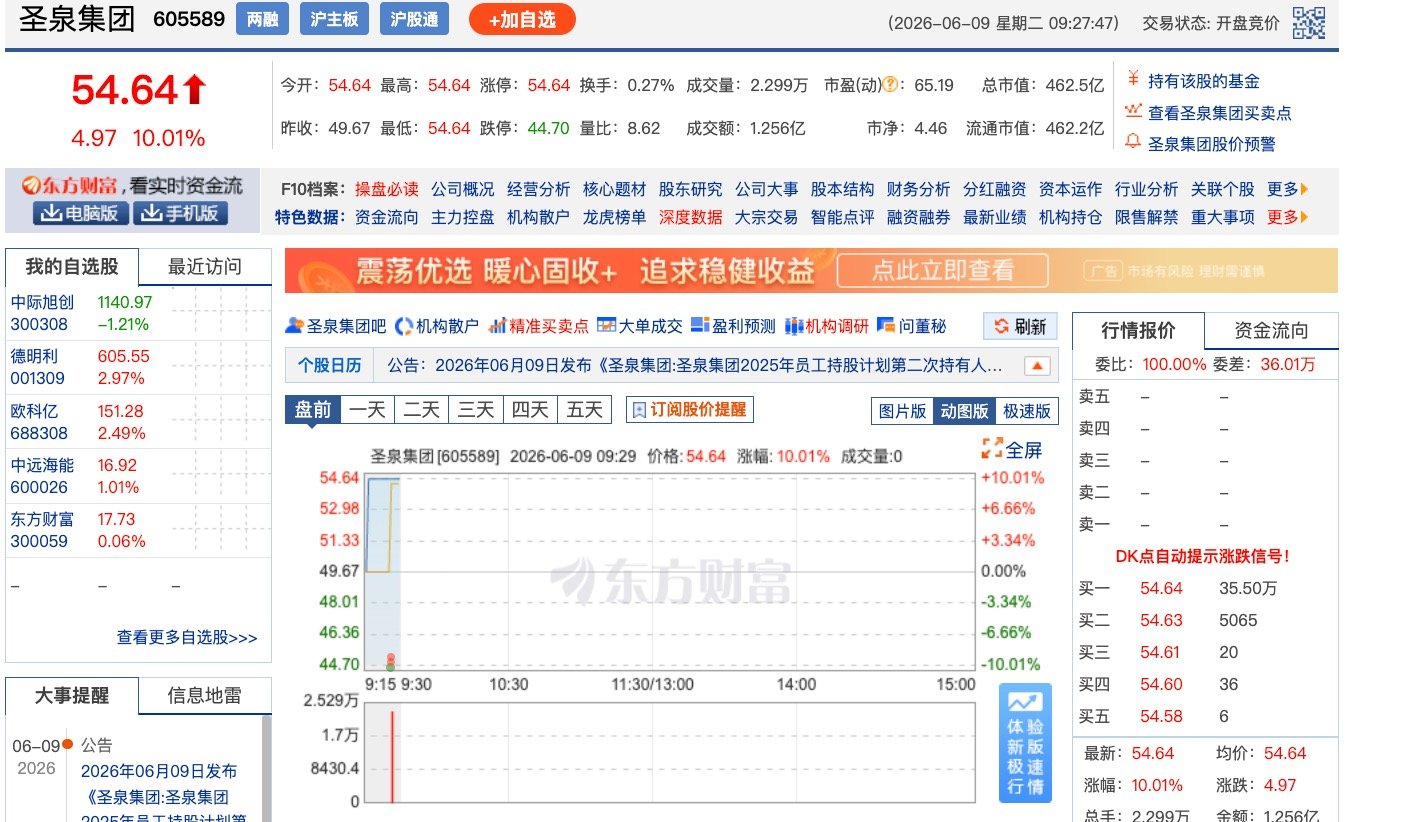The height and width of the screenshot is (822, 1408).
Task: Switch to 资金流向 tab in quote panel
Action: 1271,331
